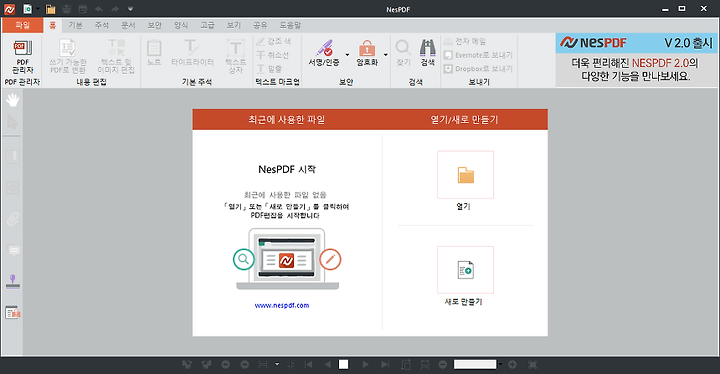Screen dimensions: 720x374
Task: Select 텍스트 및 이미지 편집 tool
Action: point(116,57)
